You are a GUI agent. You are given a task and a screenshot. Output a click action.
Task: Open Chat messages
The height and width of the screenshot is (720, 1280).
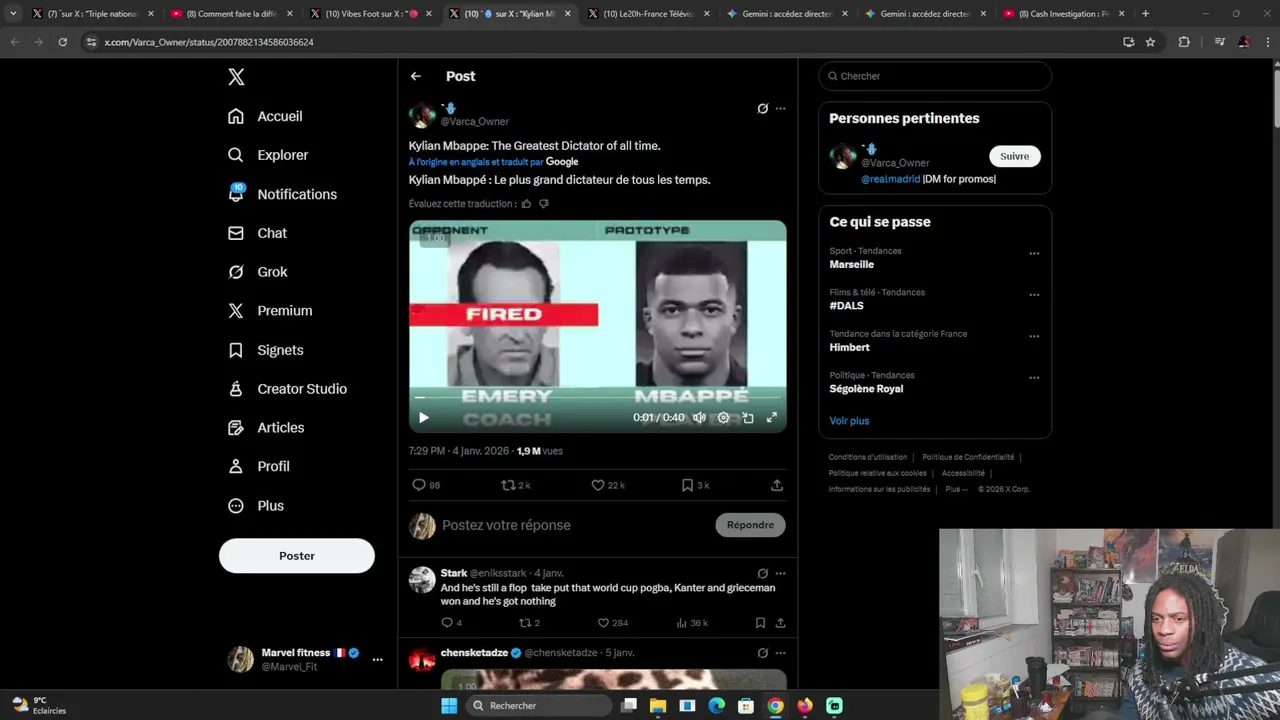click(x=257, y=233)
